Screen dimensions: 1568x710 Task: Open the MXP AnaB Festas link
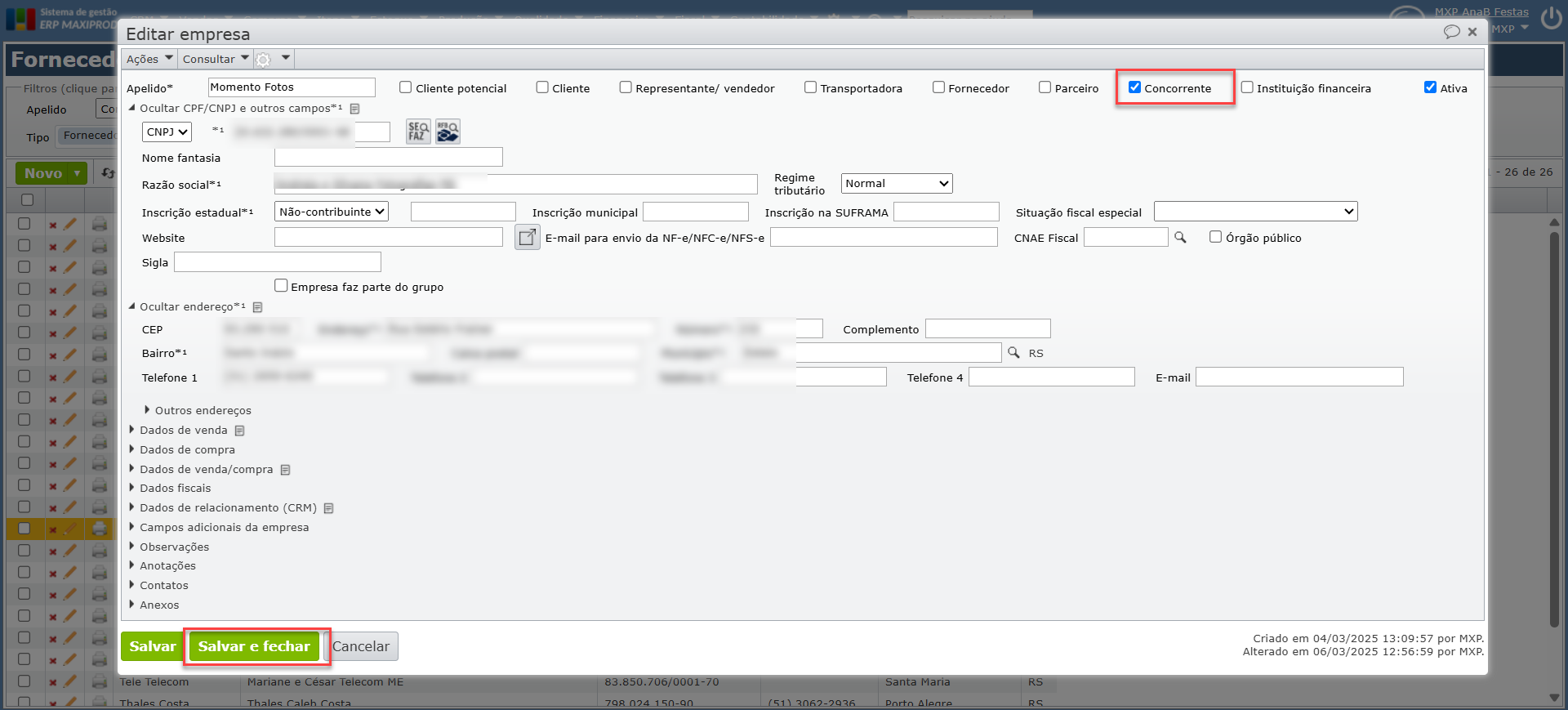[1481, 11]
